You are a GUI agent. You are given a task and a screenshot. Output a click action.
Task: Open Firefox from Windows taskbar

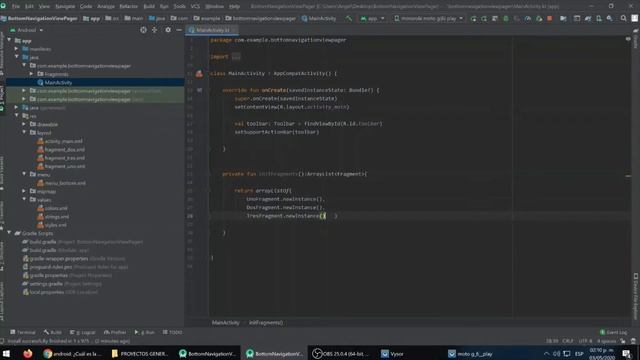[28, 353]
